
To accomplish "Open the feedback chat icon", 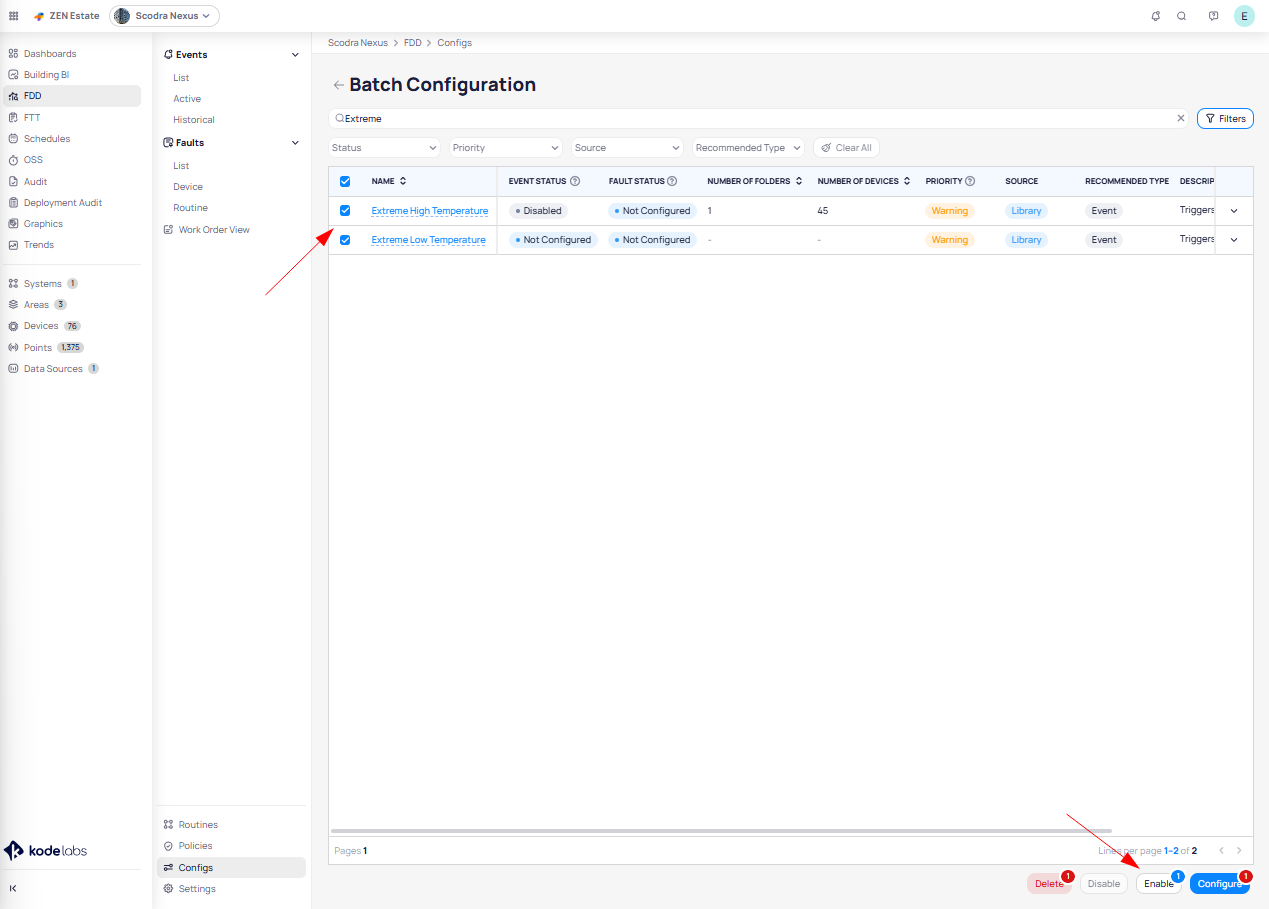I will [x=1213, y=16].
